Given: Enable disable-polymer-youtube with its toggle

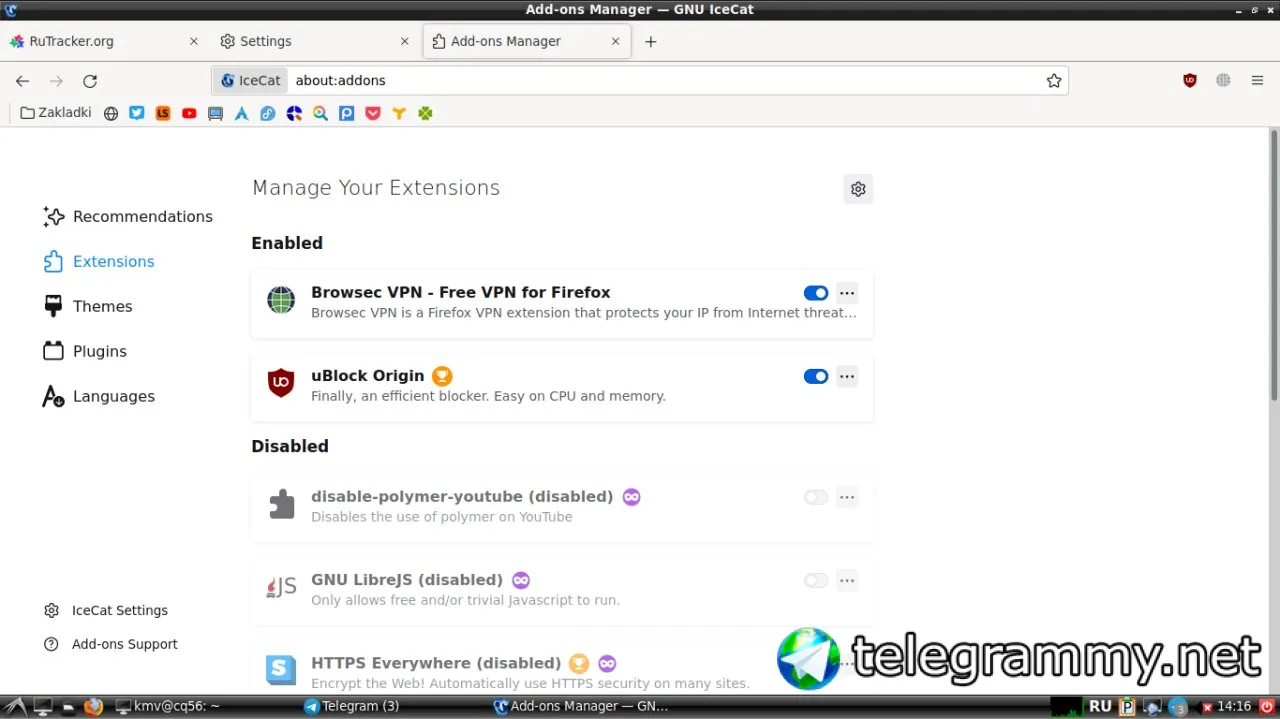Looking at the screenshot, I should pos(816,497).
